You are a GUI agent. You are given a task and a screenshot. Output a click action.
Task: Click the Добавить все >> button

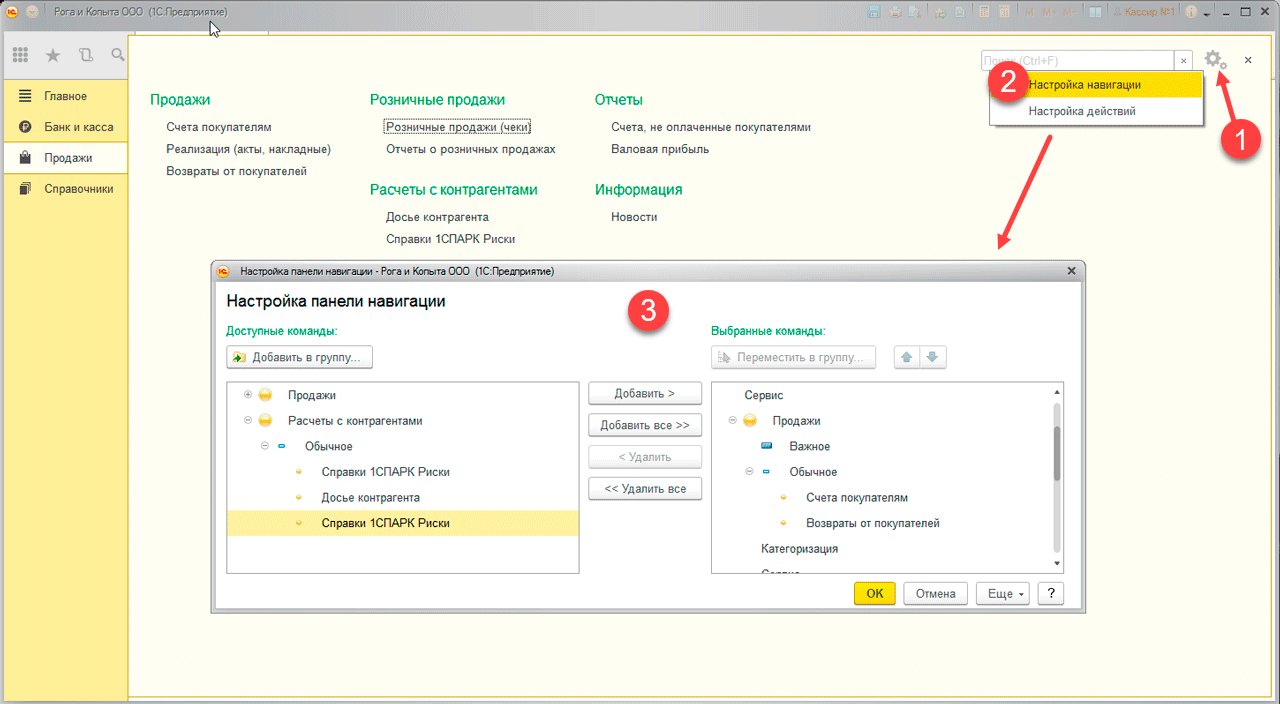645,425
